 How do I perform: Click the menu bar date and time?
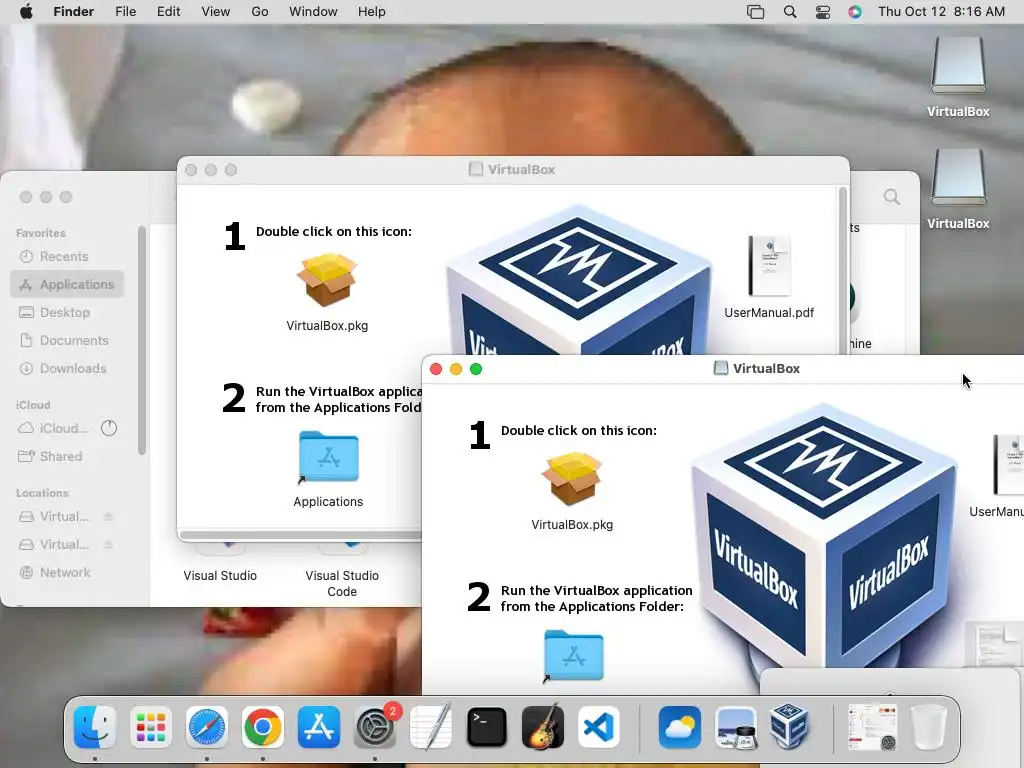click(x=941, y=12)
